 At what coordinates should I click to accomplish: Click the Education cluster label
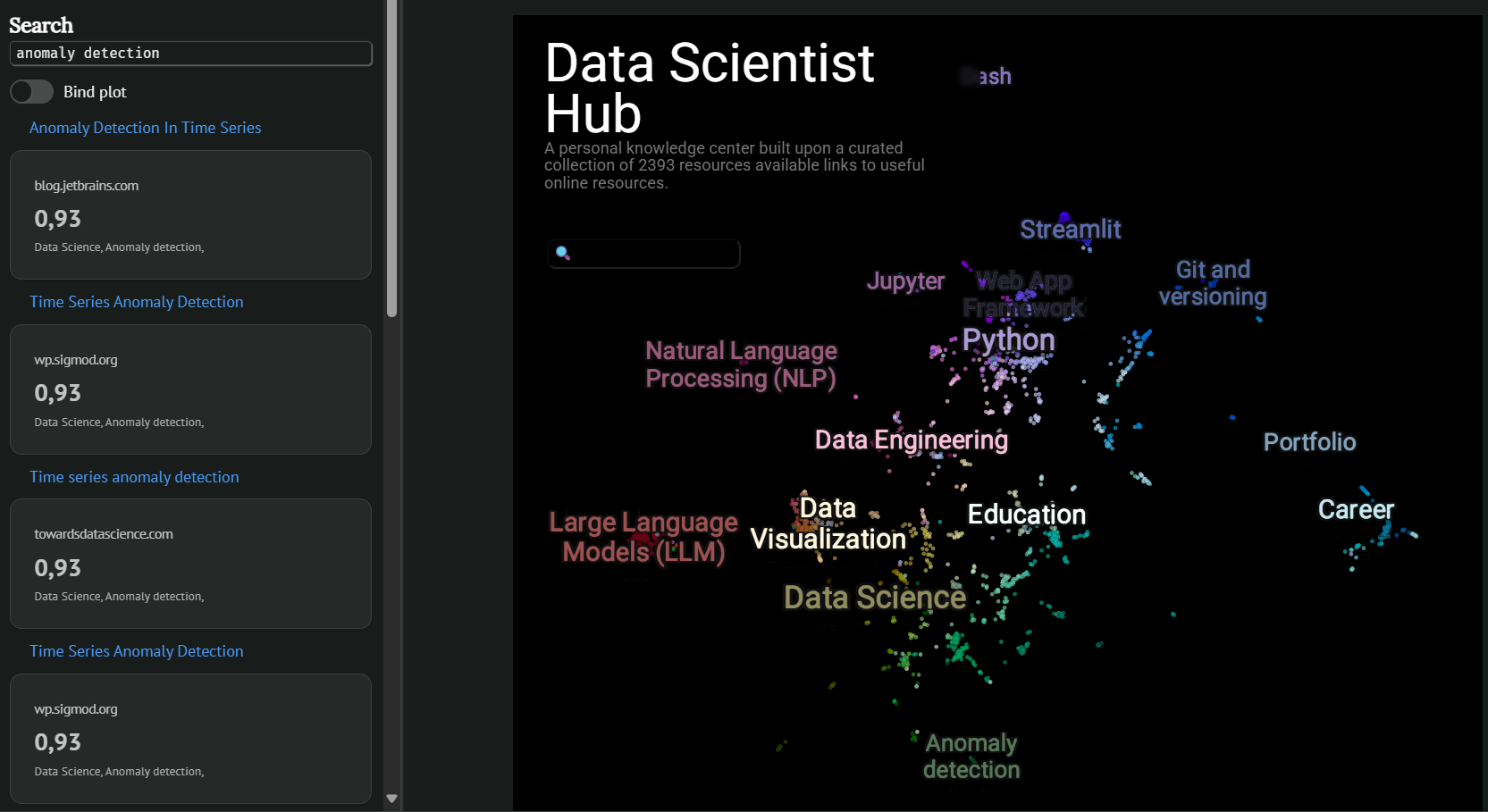[1026, 515]
